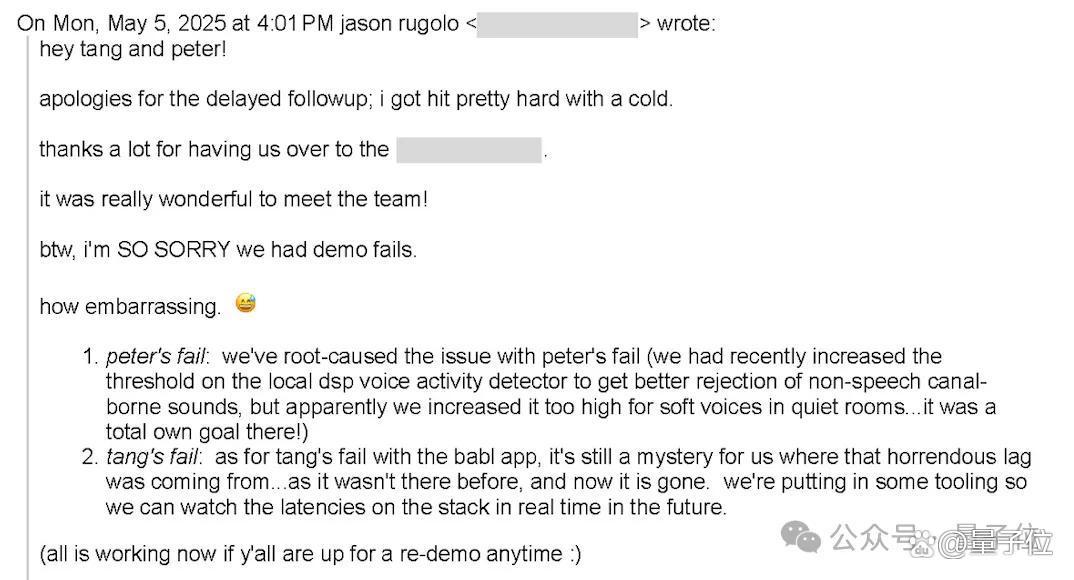The width and height of the screenshot is (1074, 580).
Task: Click 'it was really wonderful to meet the team!'
Action: click(234, 199)
